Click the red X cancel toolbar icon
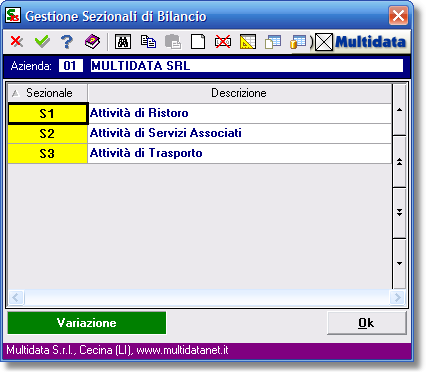This screenshot has height=374, width=426. [17, 42]
